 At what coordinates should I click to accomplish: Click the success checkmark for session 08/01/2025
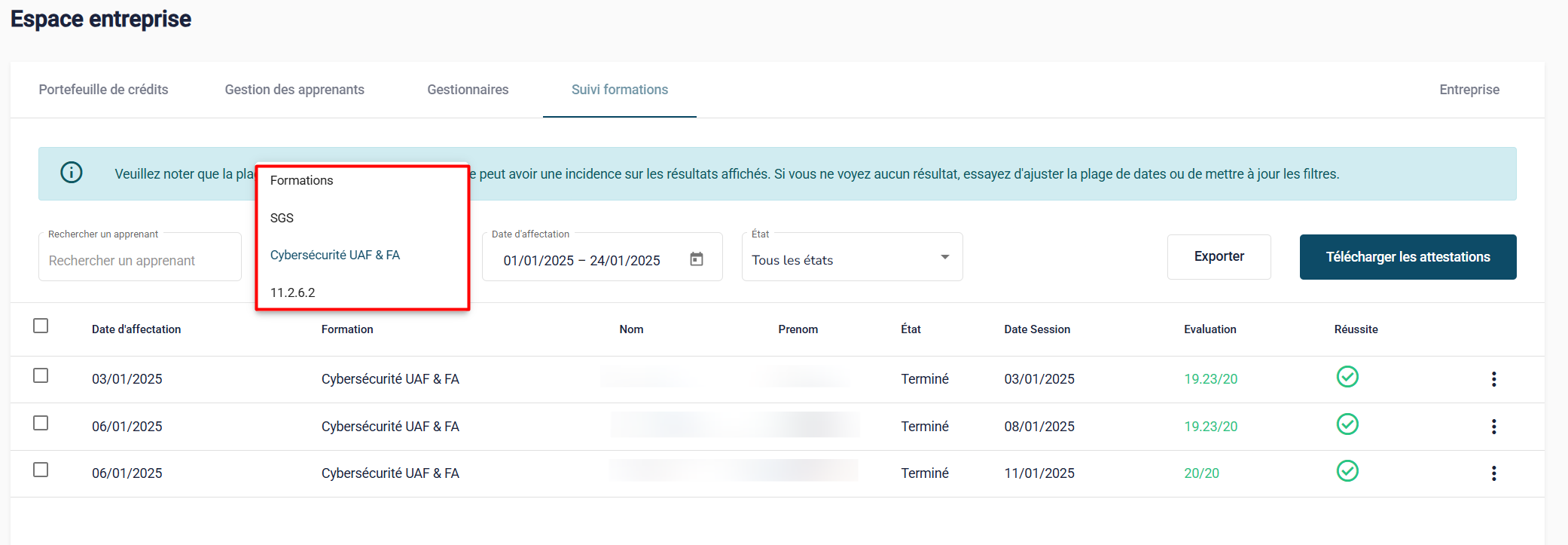point(1347,424)
